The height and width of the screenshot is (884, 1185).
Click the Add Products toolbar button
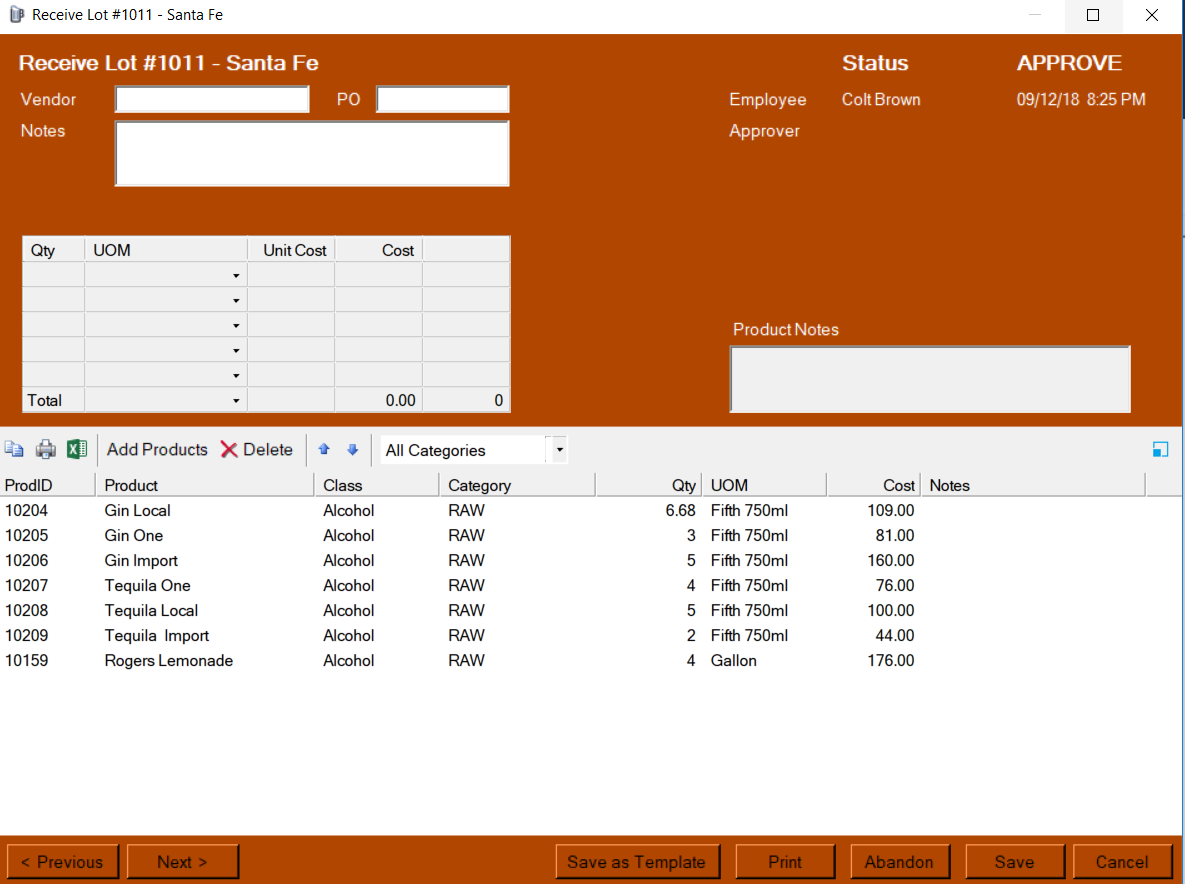tap(157, 450)
